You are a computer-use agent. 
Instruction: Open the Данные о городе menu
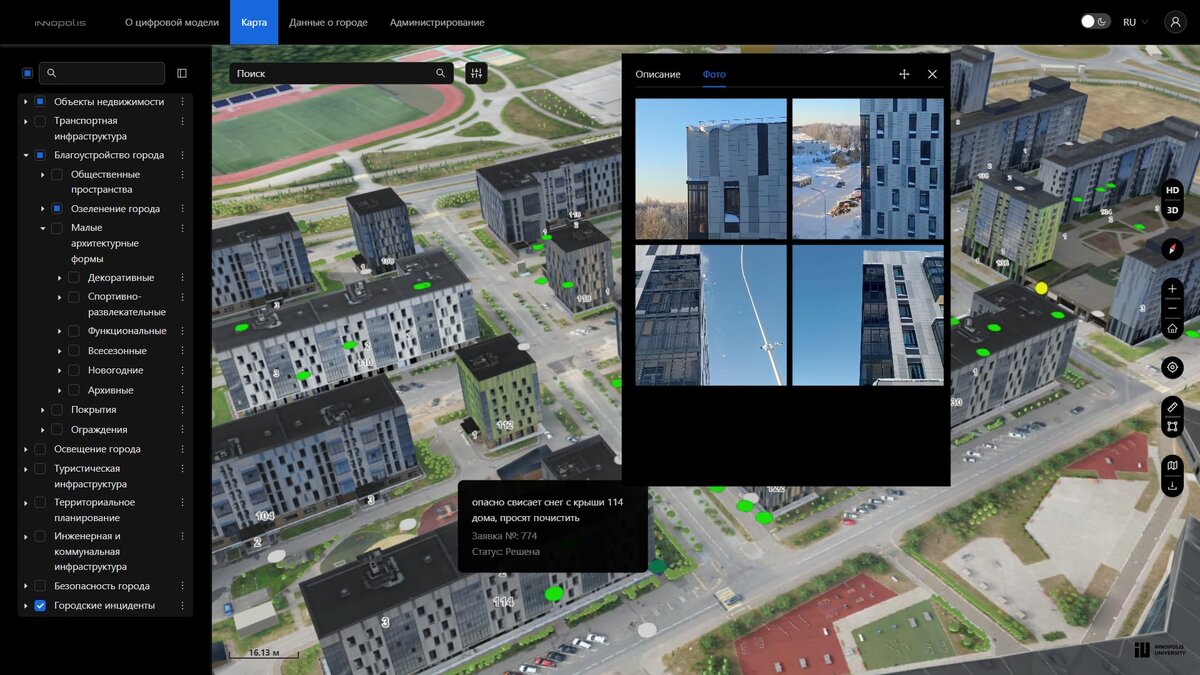pyautogui.click(x=327, y=21)
